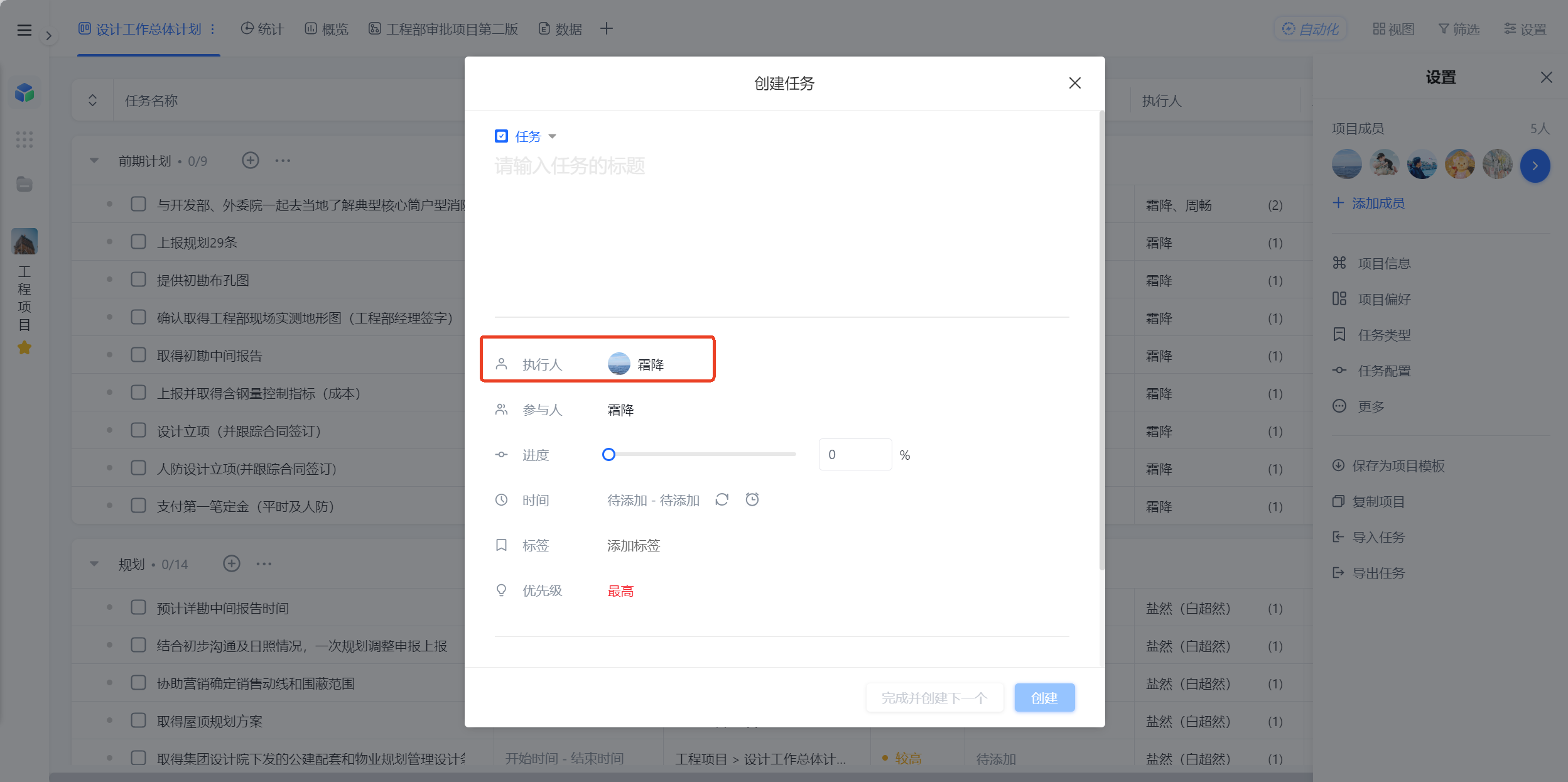This screenshot has height=782, width=1568.
Task: Collapse the 规划 group
Action: pyautogui.click(x=94, y=564)
